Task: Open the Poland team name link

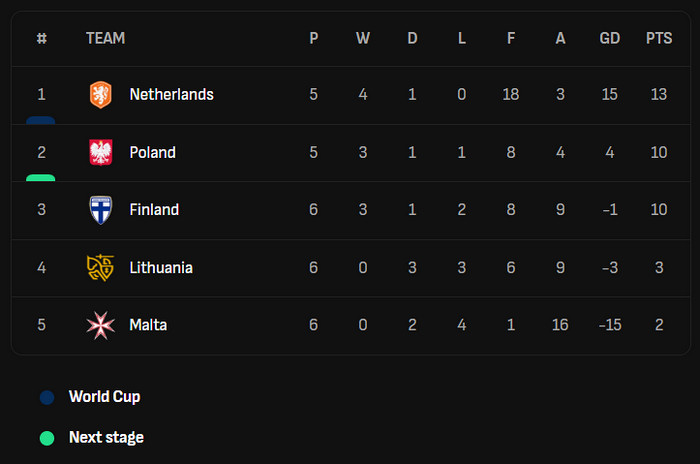Action: [152, 153]
